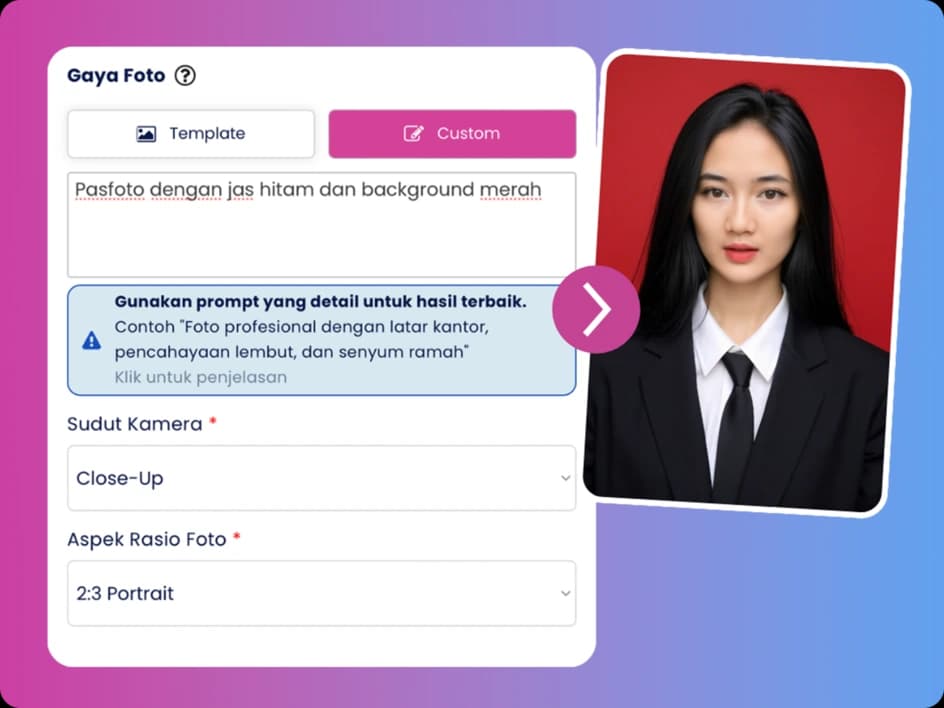Image resolution: width=944 pixels, height=708 pixels.
Task: Click the word merah in the prompt
Action: [x=511, y=190]
